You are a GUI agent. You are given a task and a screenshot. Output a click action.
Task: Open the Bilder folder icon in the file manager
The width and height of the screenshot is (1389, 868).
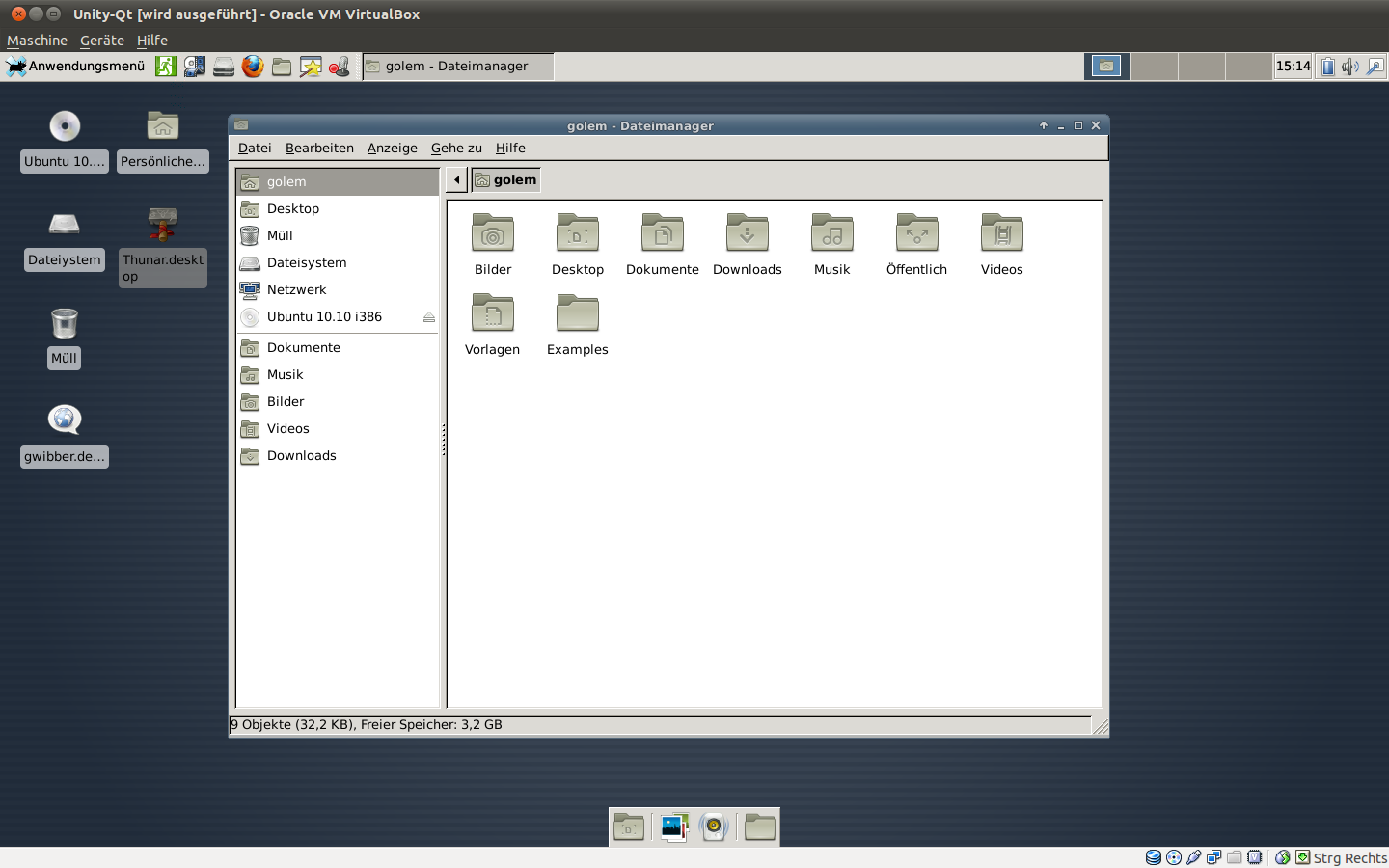point(492,241)
